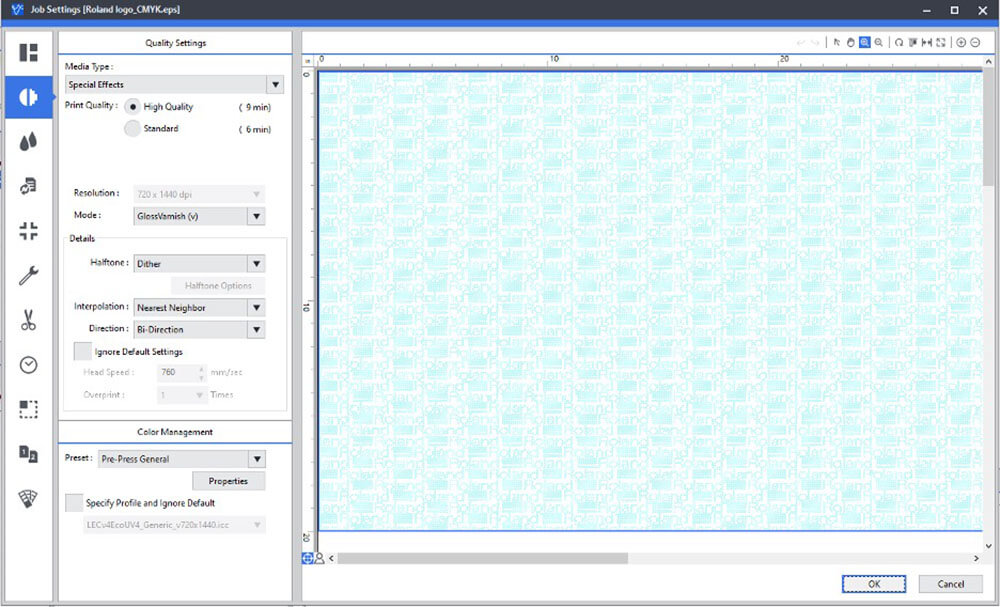The image size is (1000, 607).
Task: Check Specify Profile and Ignore Default
Action: (x=74, y=502)
